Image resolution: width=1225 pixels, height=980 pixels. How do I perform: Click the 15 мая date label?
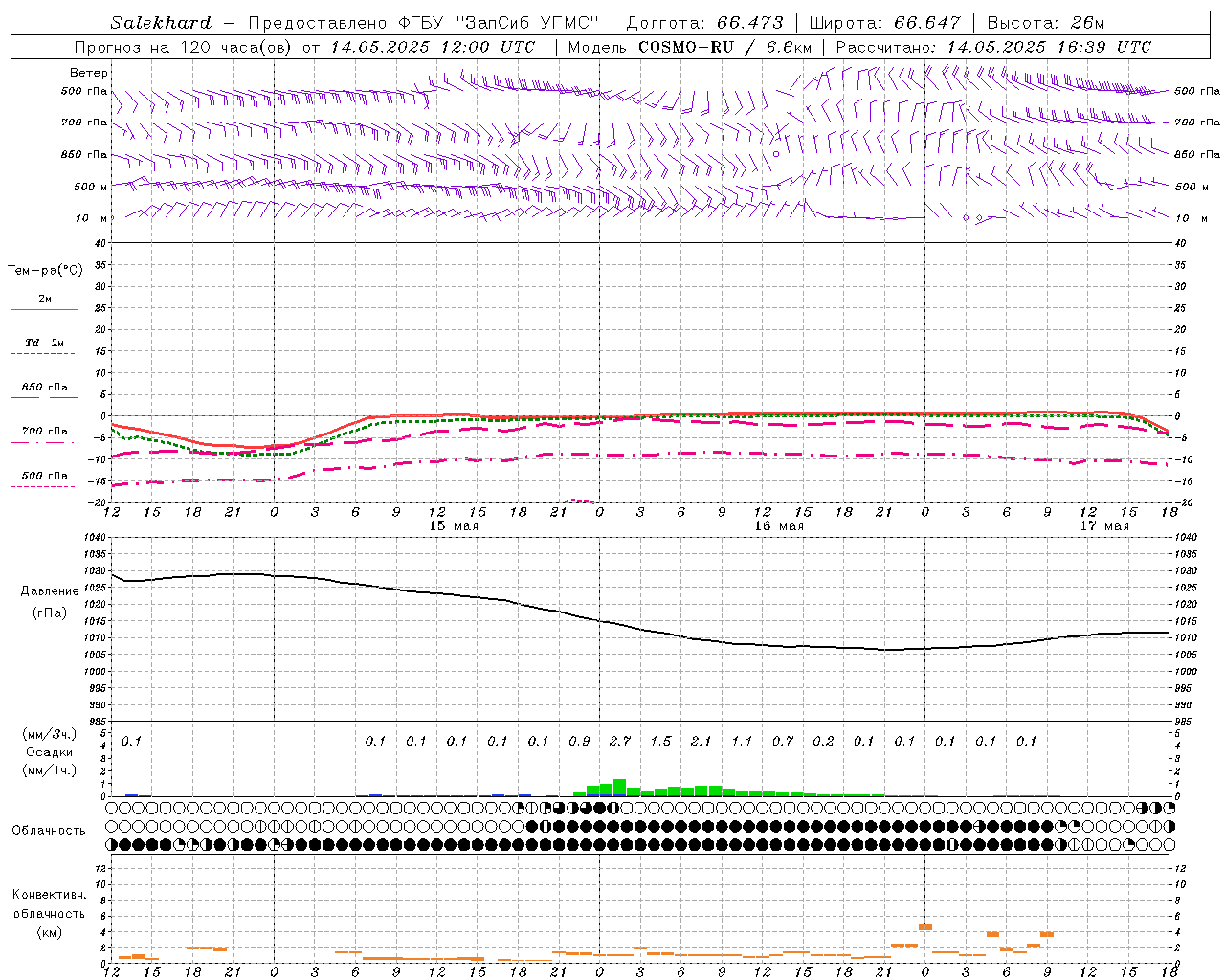pyautogui.click(x=454, y=526)
